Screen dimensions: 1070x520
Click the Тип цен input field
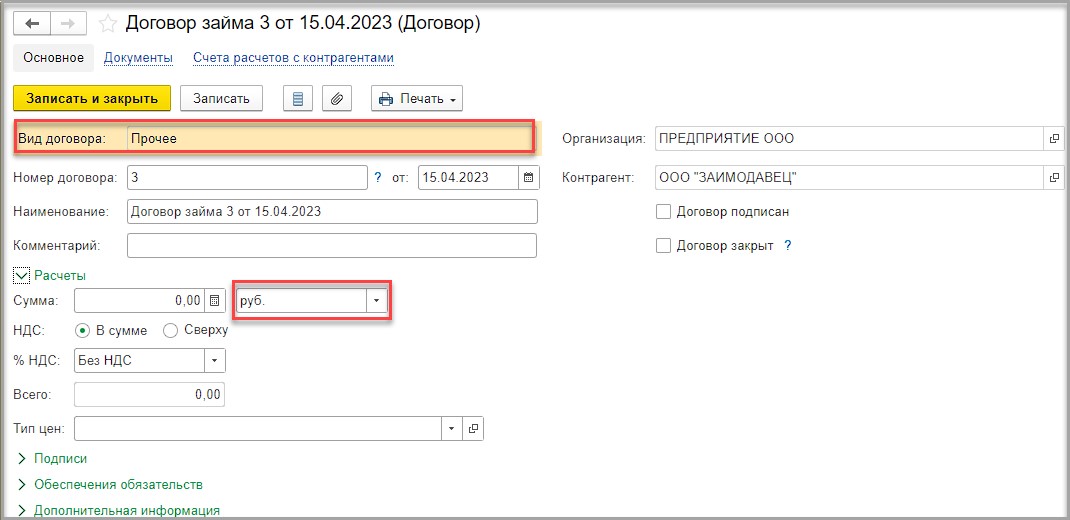point(258,429)
